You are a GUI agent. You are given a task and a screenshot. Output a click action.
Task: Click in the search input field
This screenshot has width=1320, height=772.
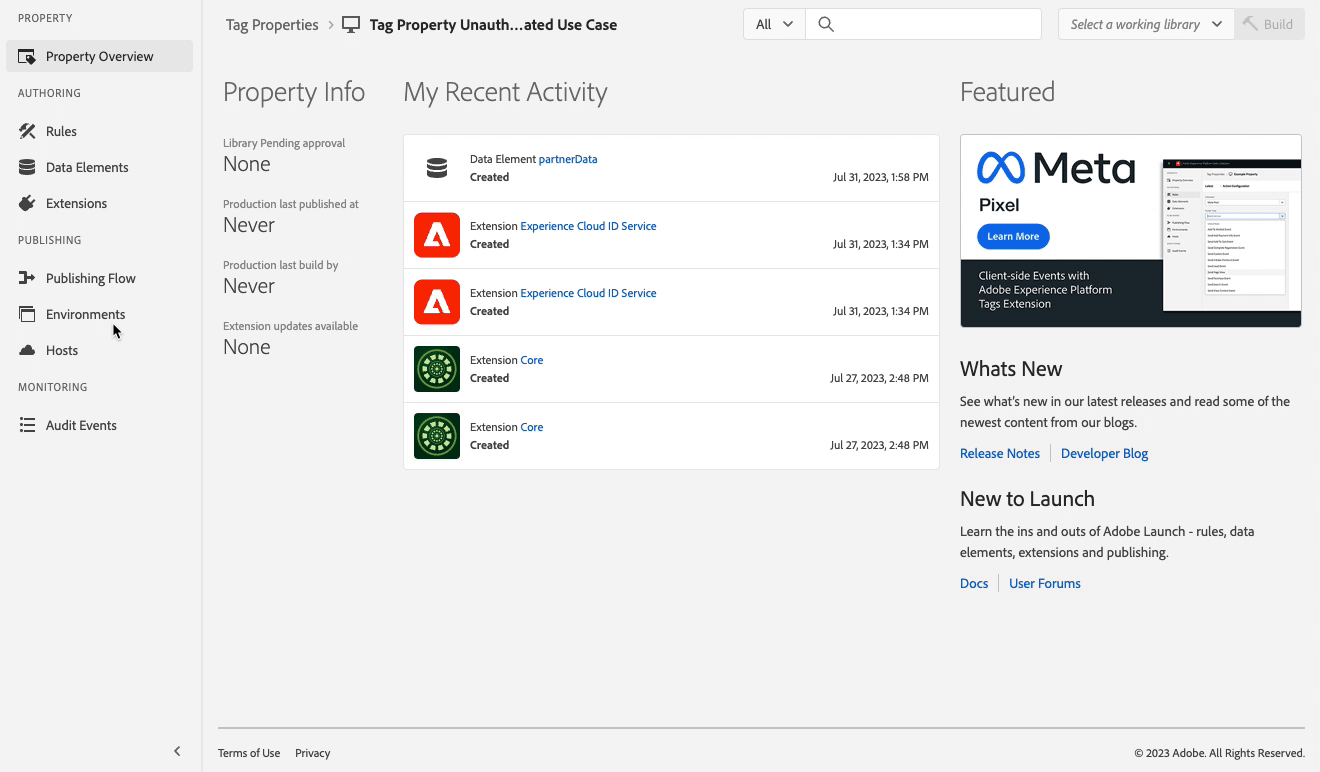[x=935, y=24]
